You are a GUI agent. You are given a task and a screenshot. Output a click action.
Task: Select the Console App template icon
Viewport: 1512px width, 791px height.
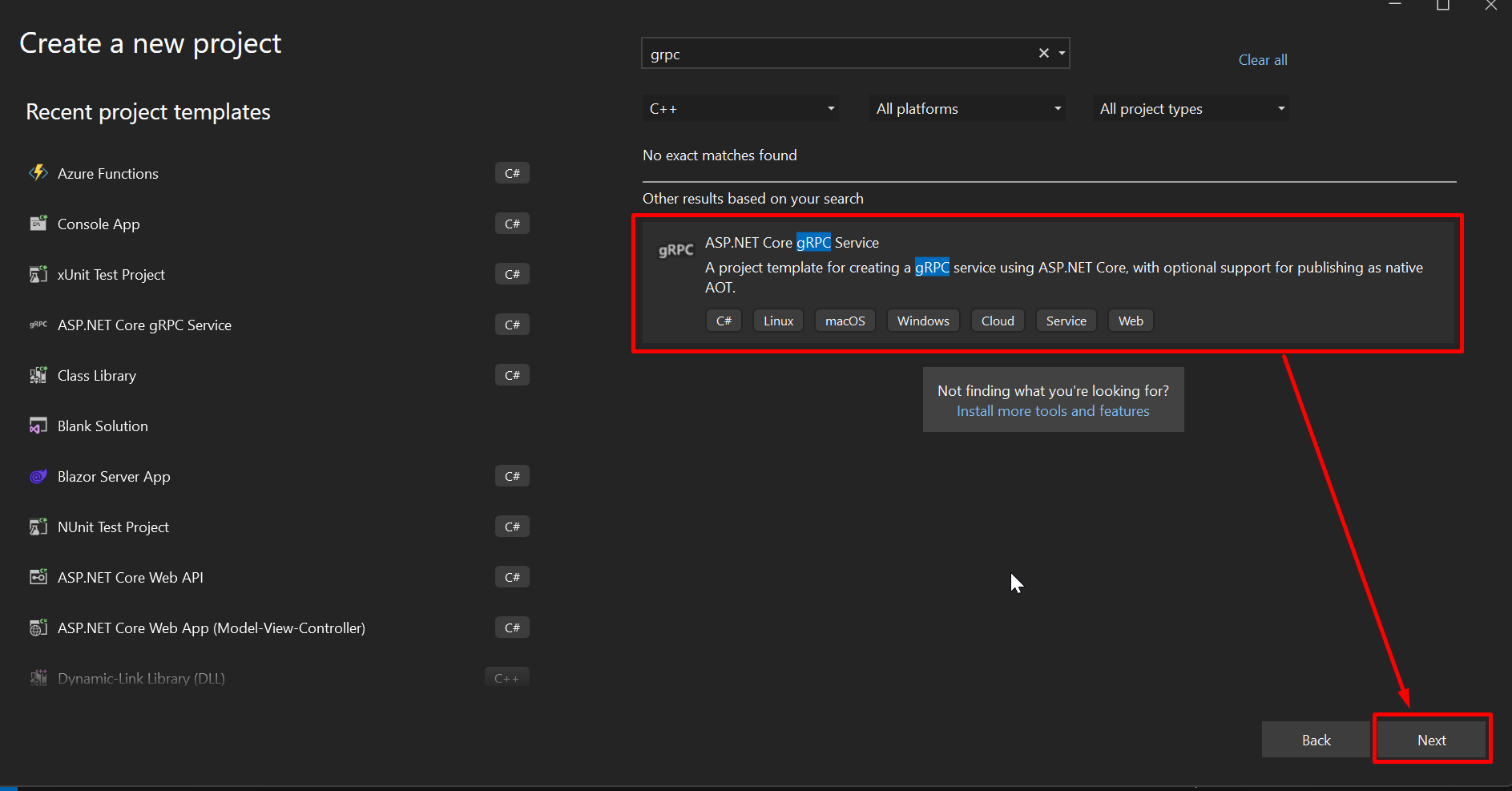38,224
